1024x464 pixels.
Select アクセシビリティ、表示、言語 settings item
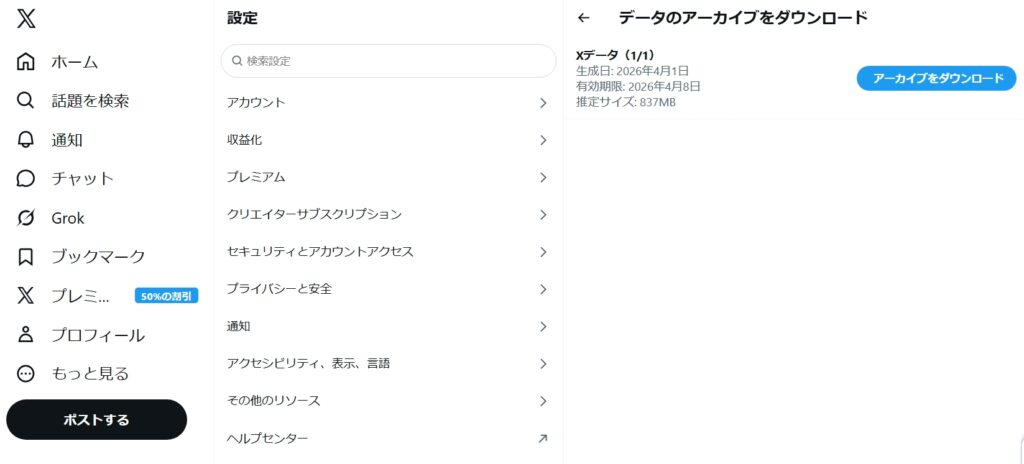pyautogui.click(x=308, y=364)
